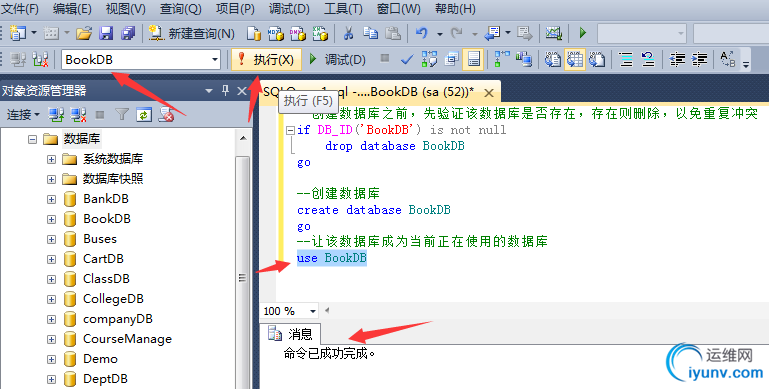
Task: Open a new DMX query
Action: (298, 33)
